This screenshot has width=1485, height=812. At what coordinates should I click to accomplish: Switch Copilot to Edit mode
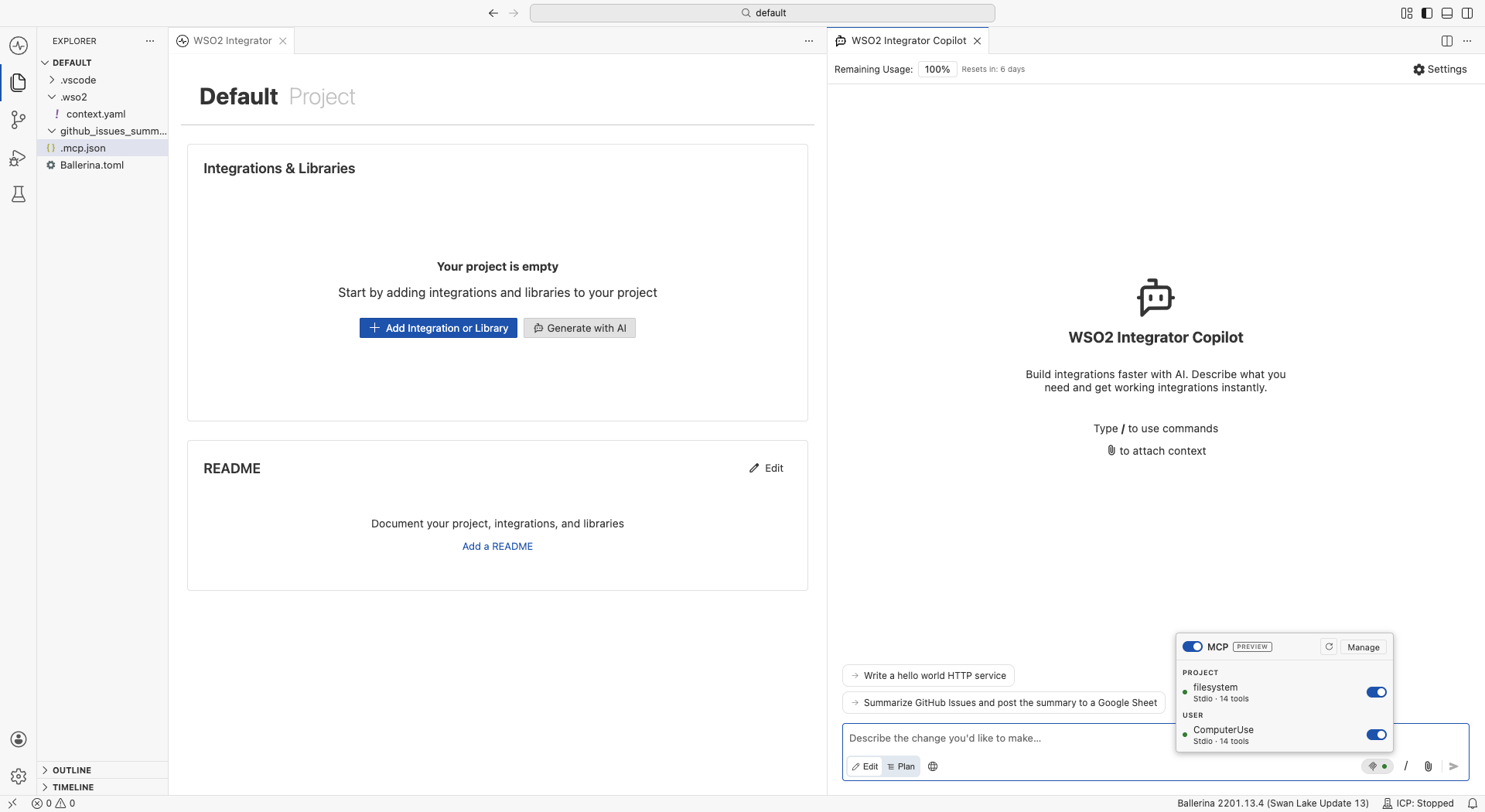pos(865,766)
